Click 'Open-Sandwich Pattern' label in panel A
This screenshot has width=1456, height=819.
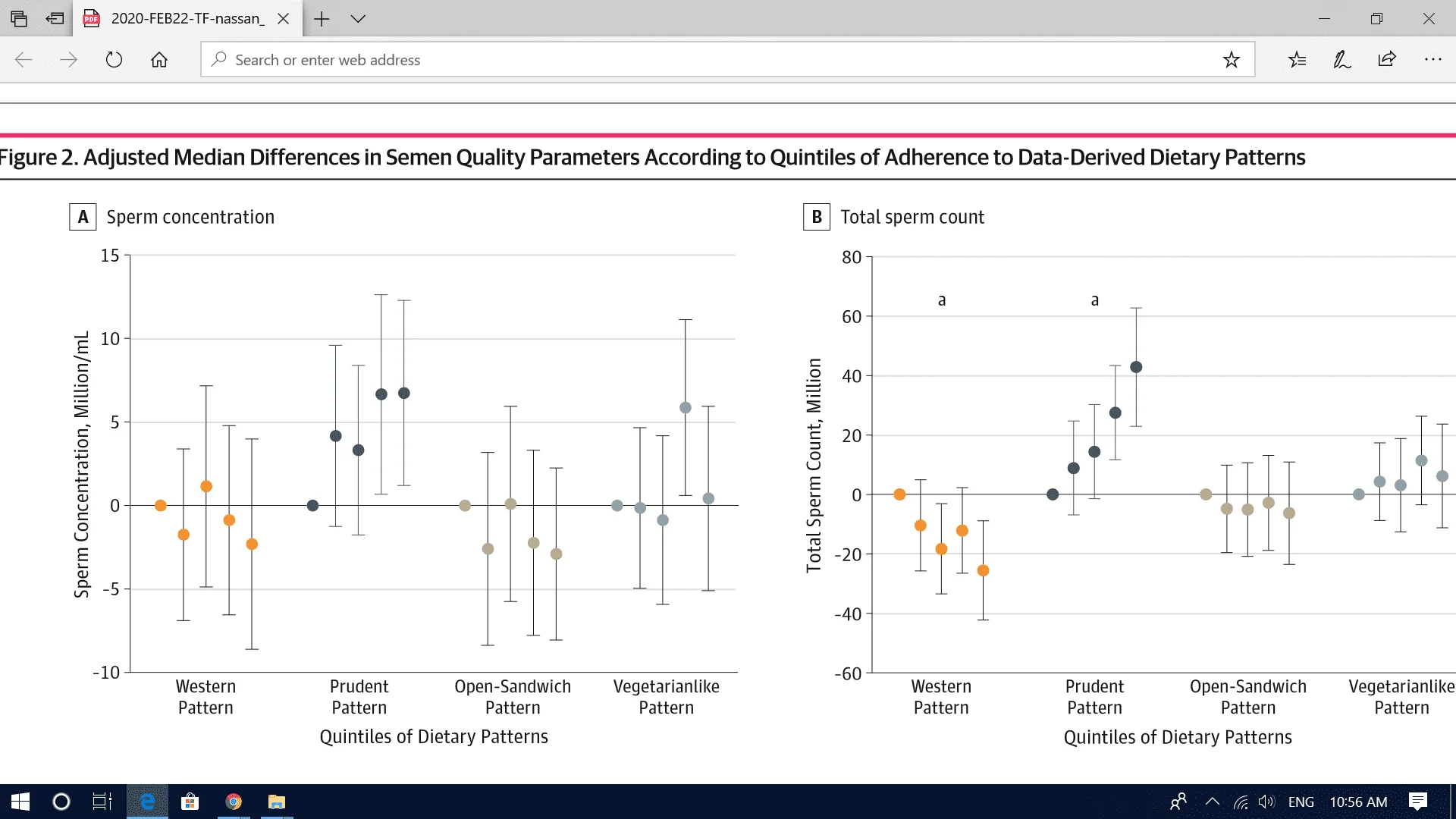coord(513,697)
